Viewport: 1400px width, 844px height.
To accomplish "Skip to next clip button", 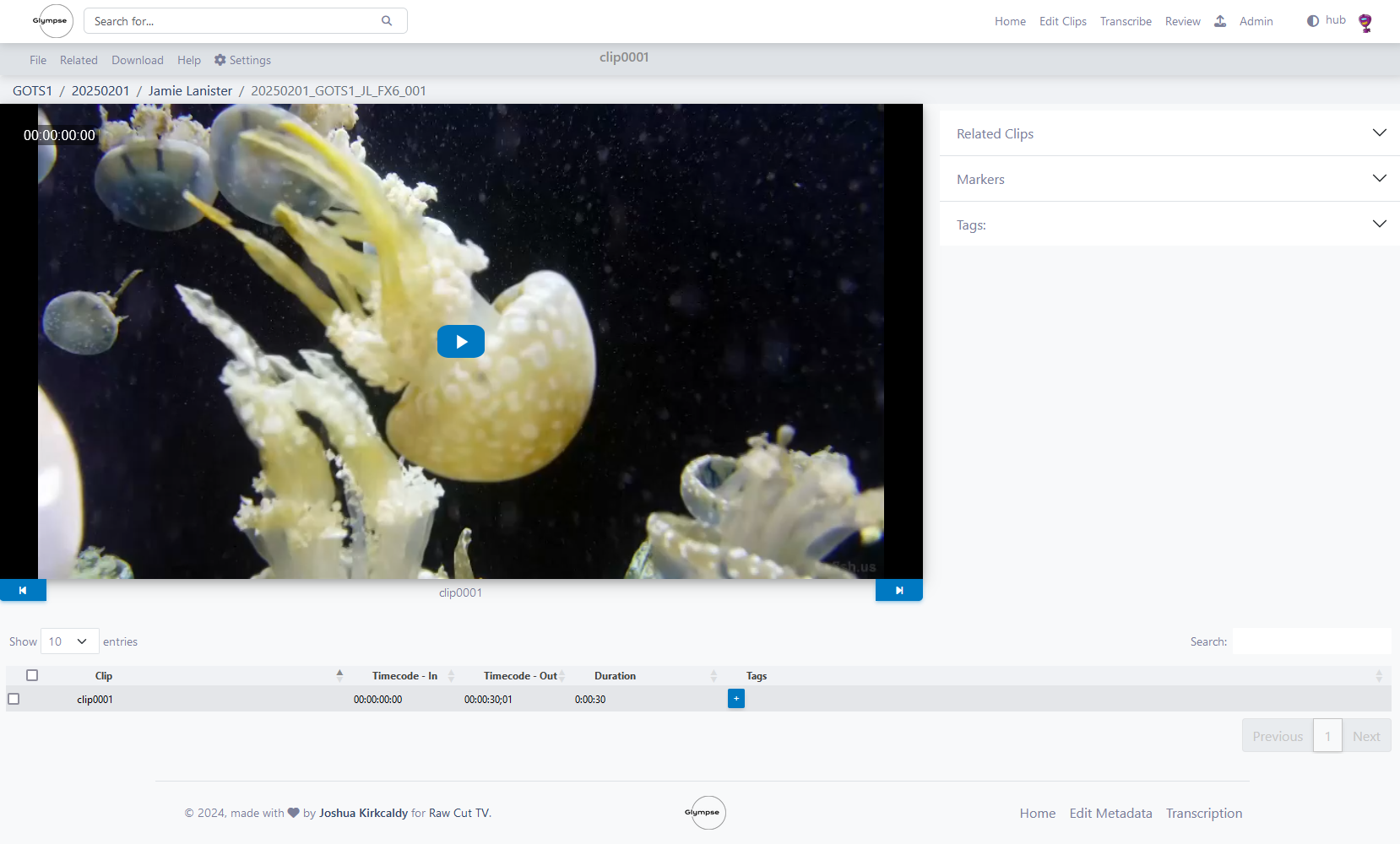I will pyautogui.click(x=898, y=591).
